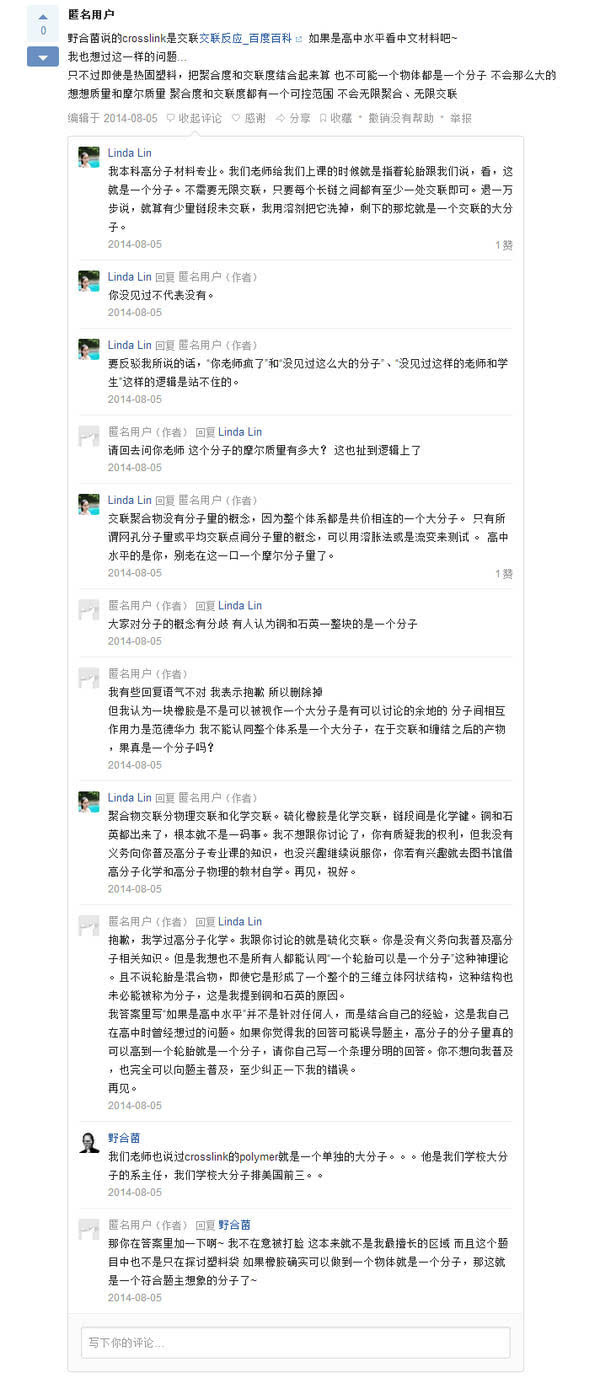Downvote the answer with the down arrow
600x1378 pixels.
pyautogui.click(x=43, y=57)
